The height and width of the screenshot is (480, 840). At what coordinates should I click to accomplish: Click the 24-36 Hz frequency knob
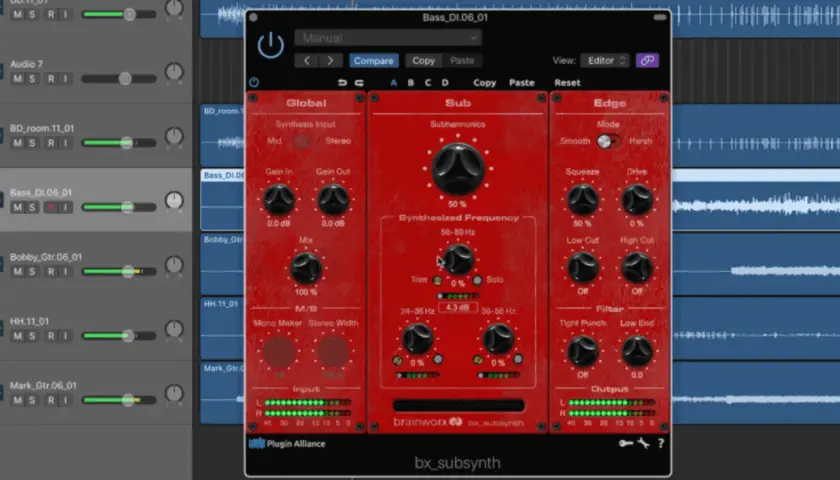[x=418, y=339]
